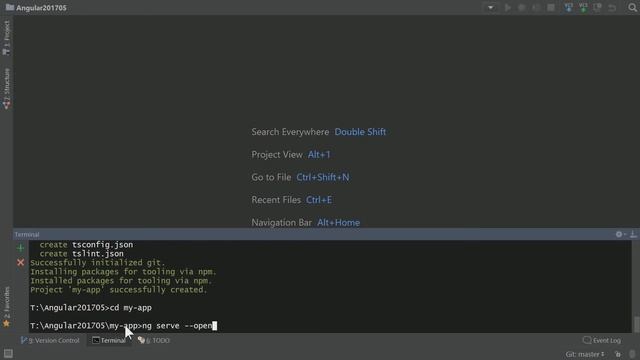640x360 pixels.
Task: Open the 6: TODO tab
Action: point(154,340)
